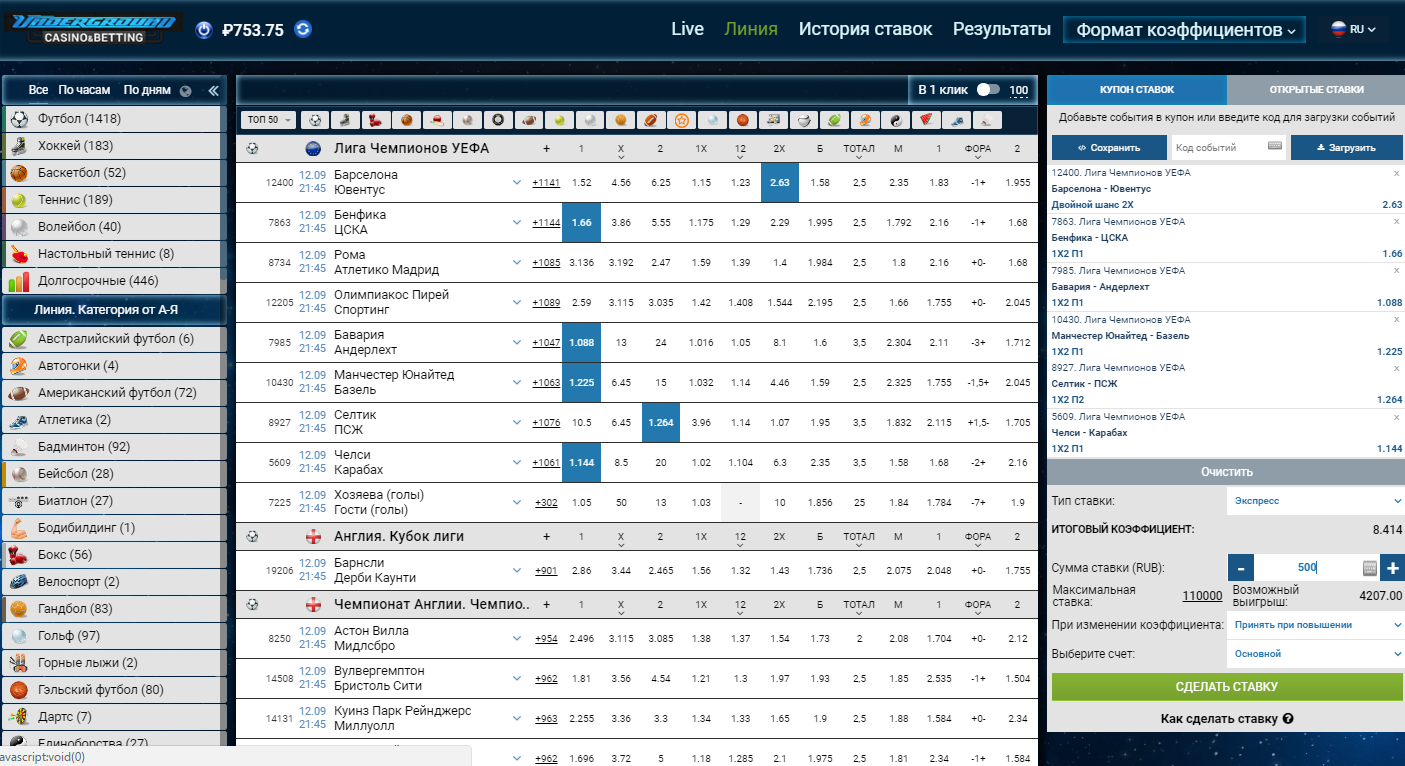Remove Барселона - Ювентус from the coupon

[1396, 173]
